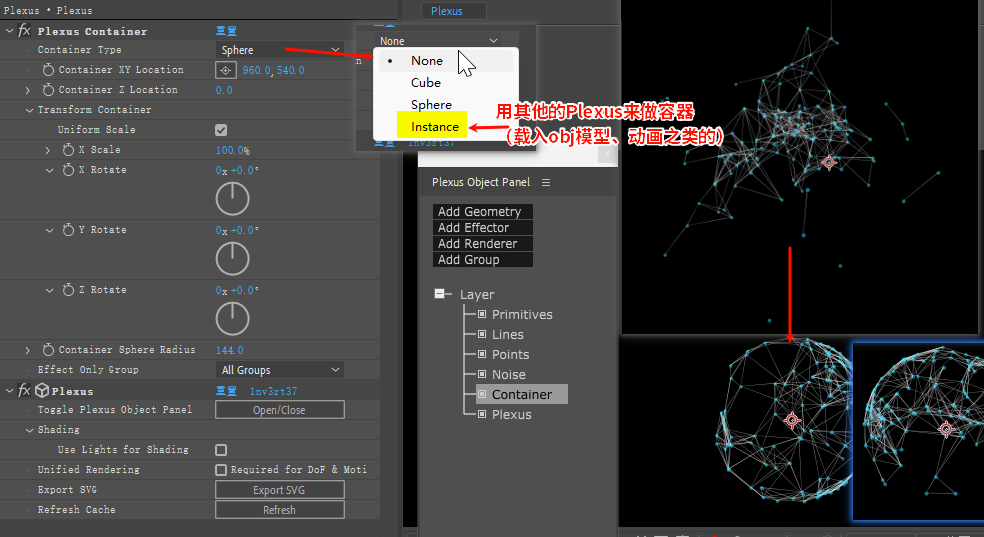Select None in container type menu

coord(444,61)
